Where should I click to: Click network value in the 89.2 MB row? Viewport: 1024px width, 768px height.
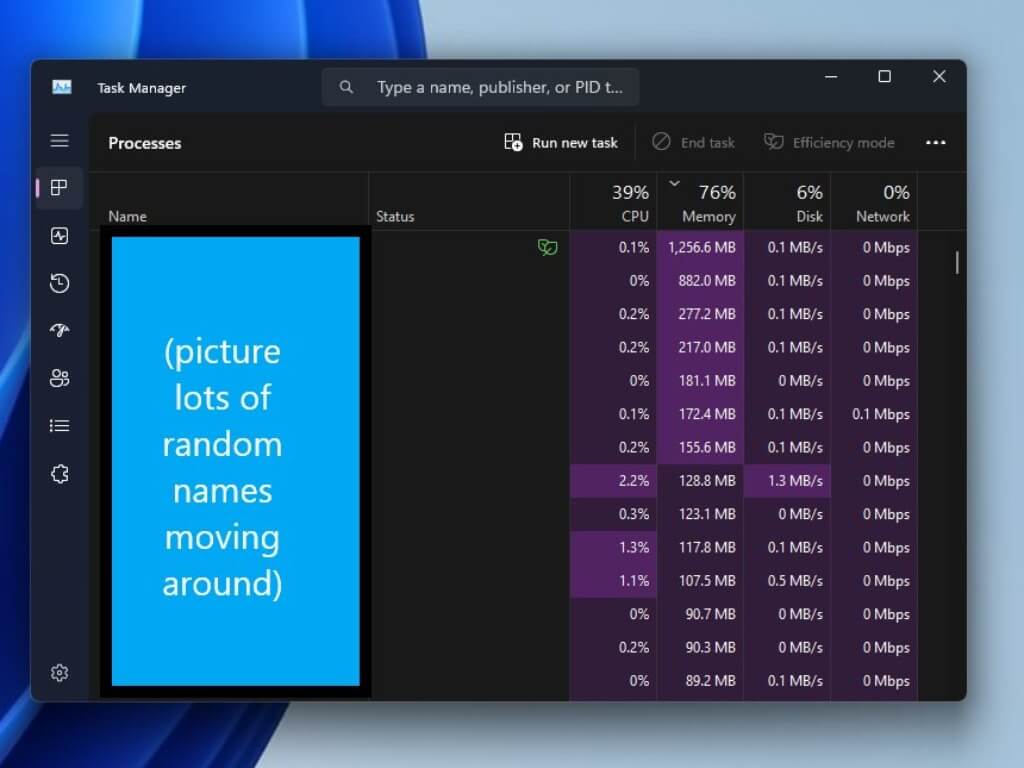coord(886,680)
